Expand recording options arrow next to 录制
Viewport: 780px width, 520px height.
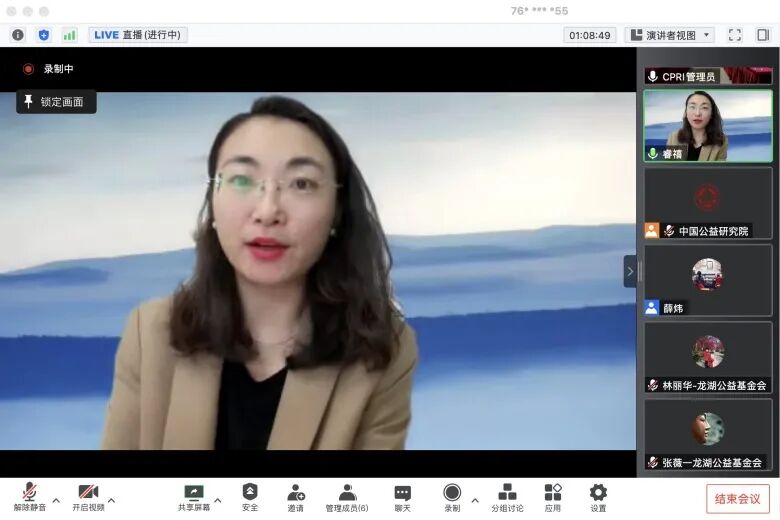click(x=475, y=500)
